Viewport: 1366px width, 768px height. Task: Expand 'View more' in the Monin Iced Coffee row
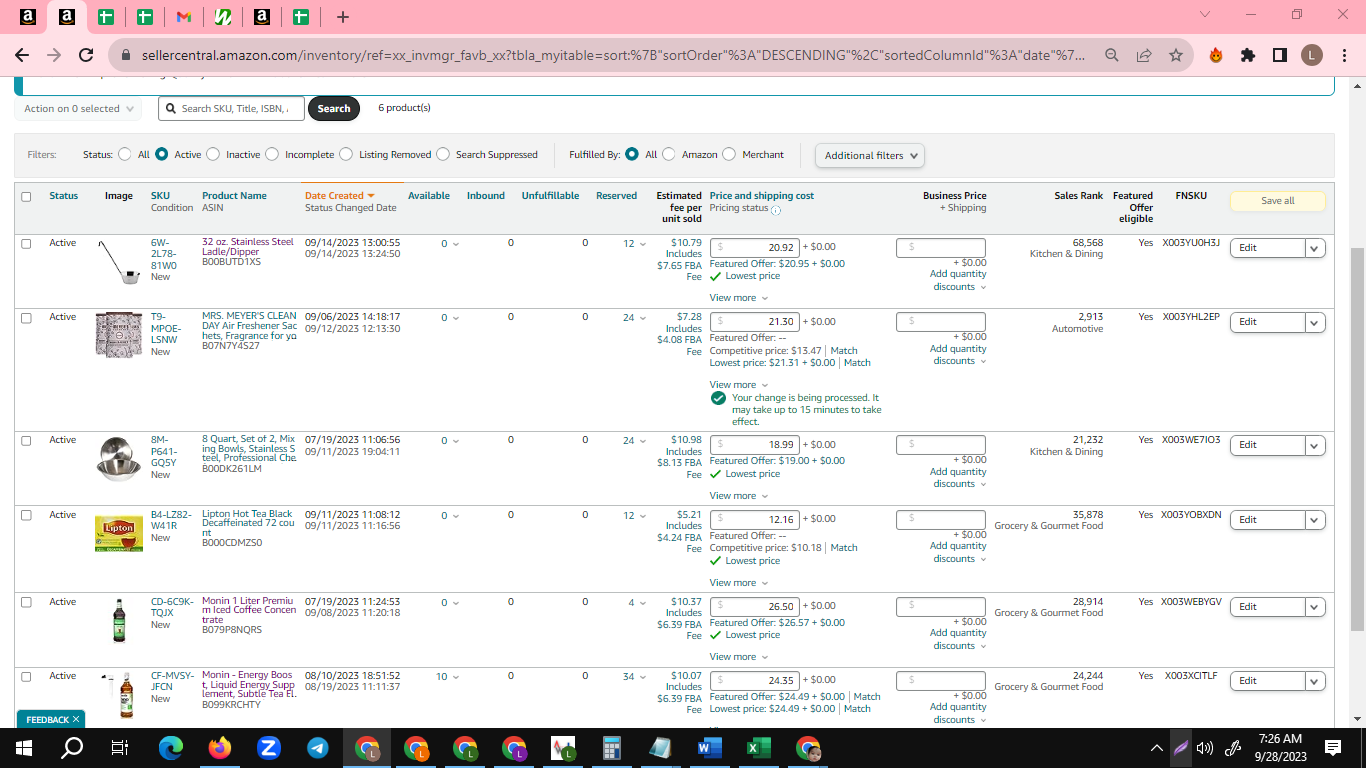coord(739,657)
